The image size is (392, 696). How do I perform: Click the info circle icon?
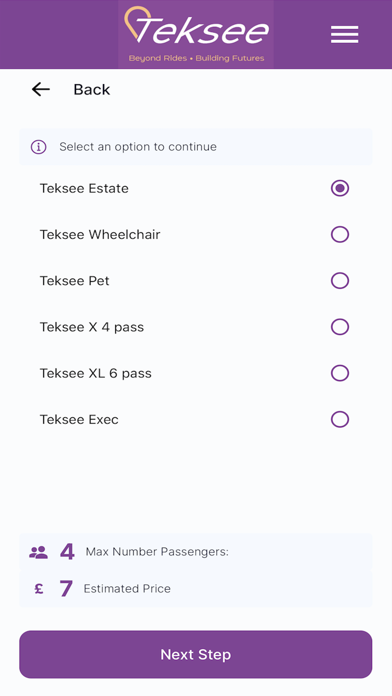39,147
